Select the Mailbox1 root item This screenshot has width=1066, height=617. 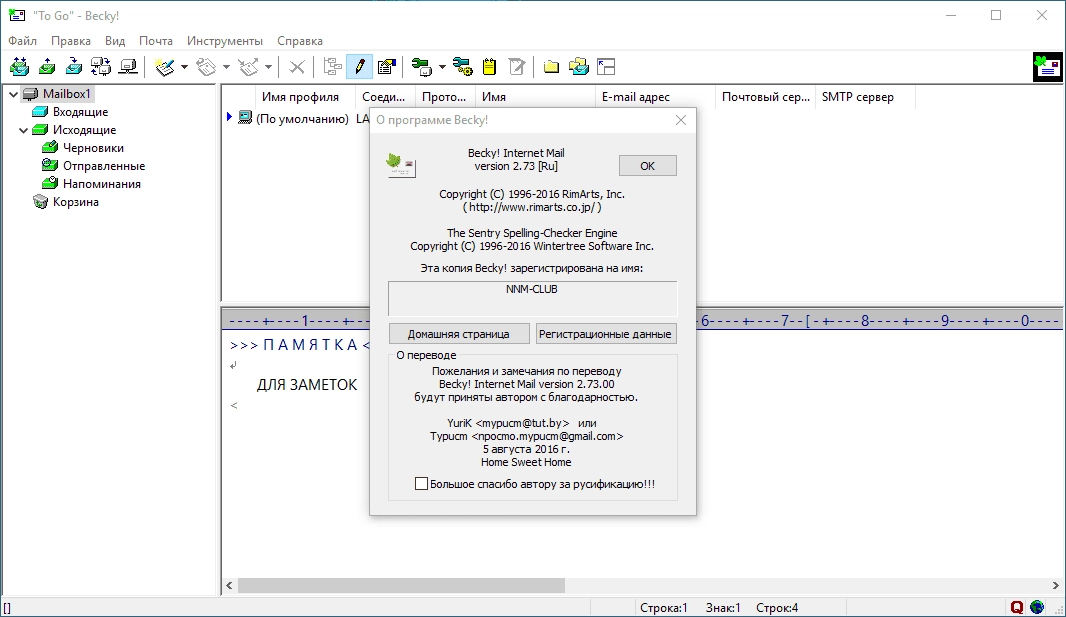point(67,94)
